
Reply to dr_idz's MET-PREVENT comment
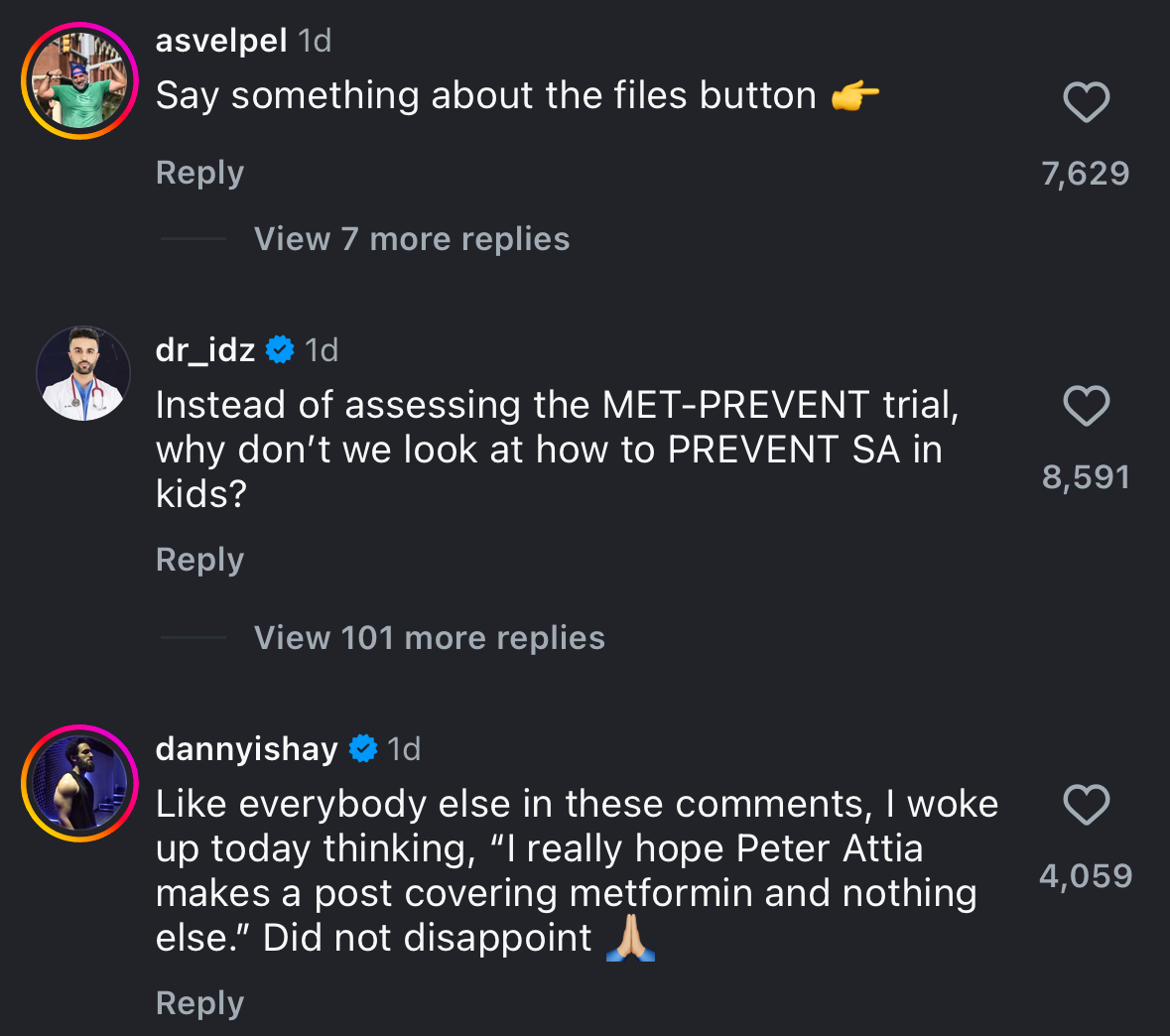pyautogui.click(x=199, y=560)
